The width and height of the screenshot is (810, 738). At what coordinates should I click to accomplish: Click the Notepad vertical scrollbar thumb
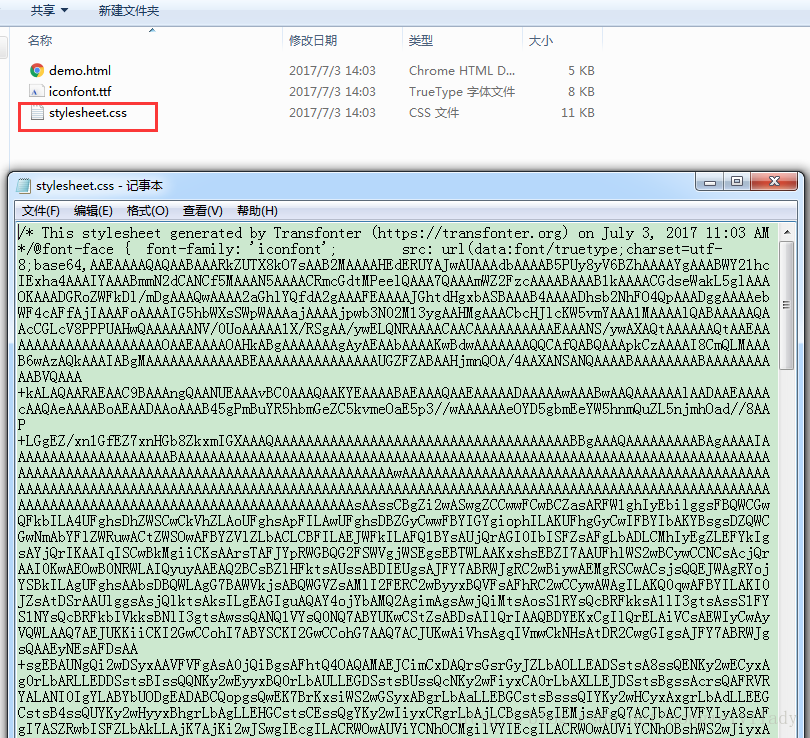(x=787, y=305)
